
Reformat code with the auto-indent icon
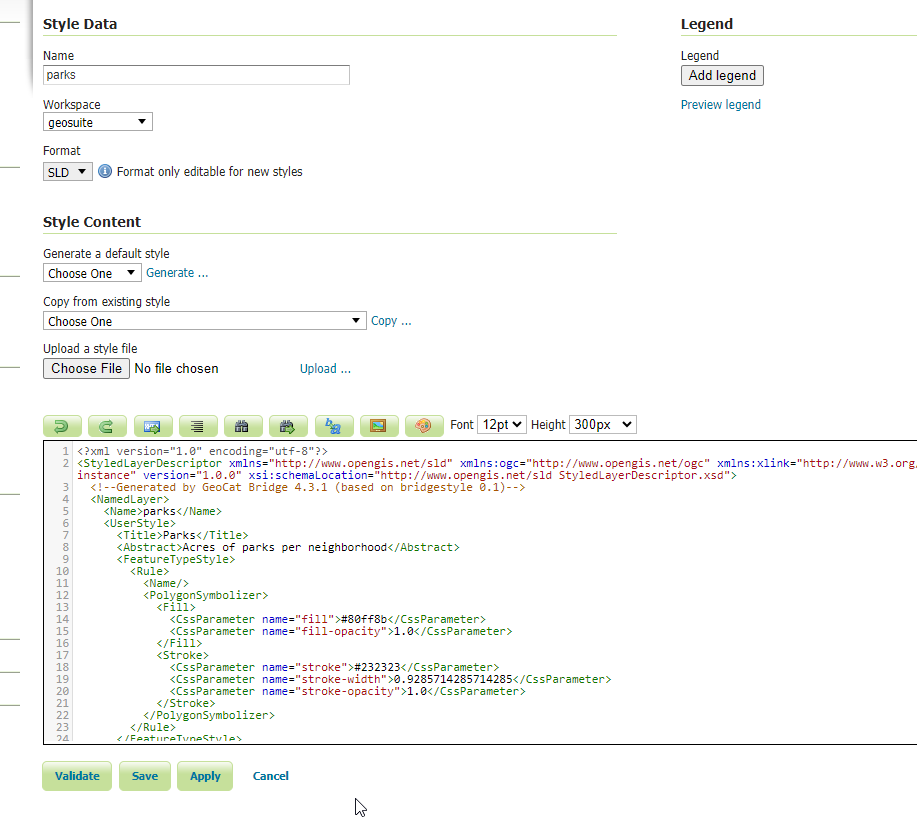198,426
